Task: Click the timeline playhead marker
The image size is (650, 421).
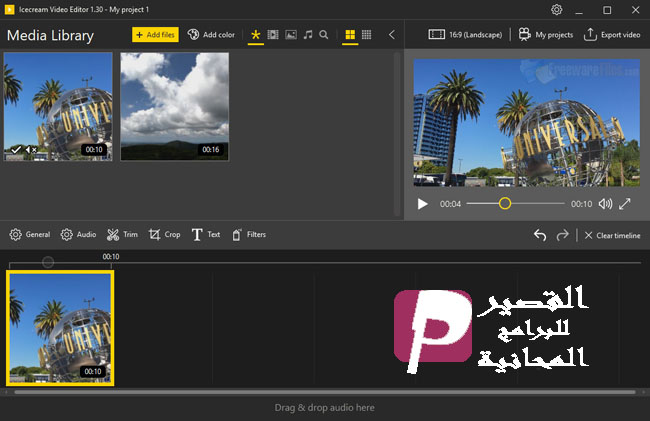Action: click(48, 262)
